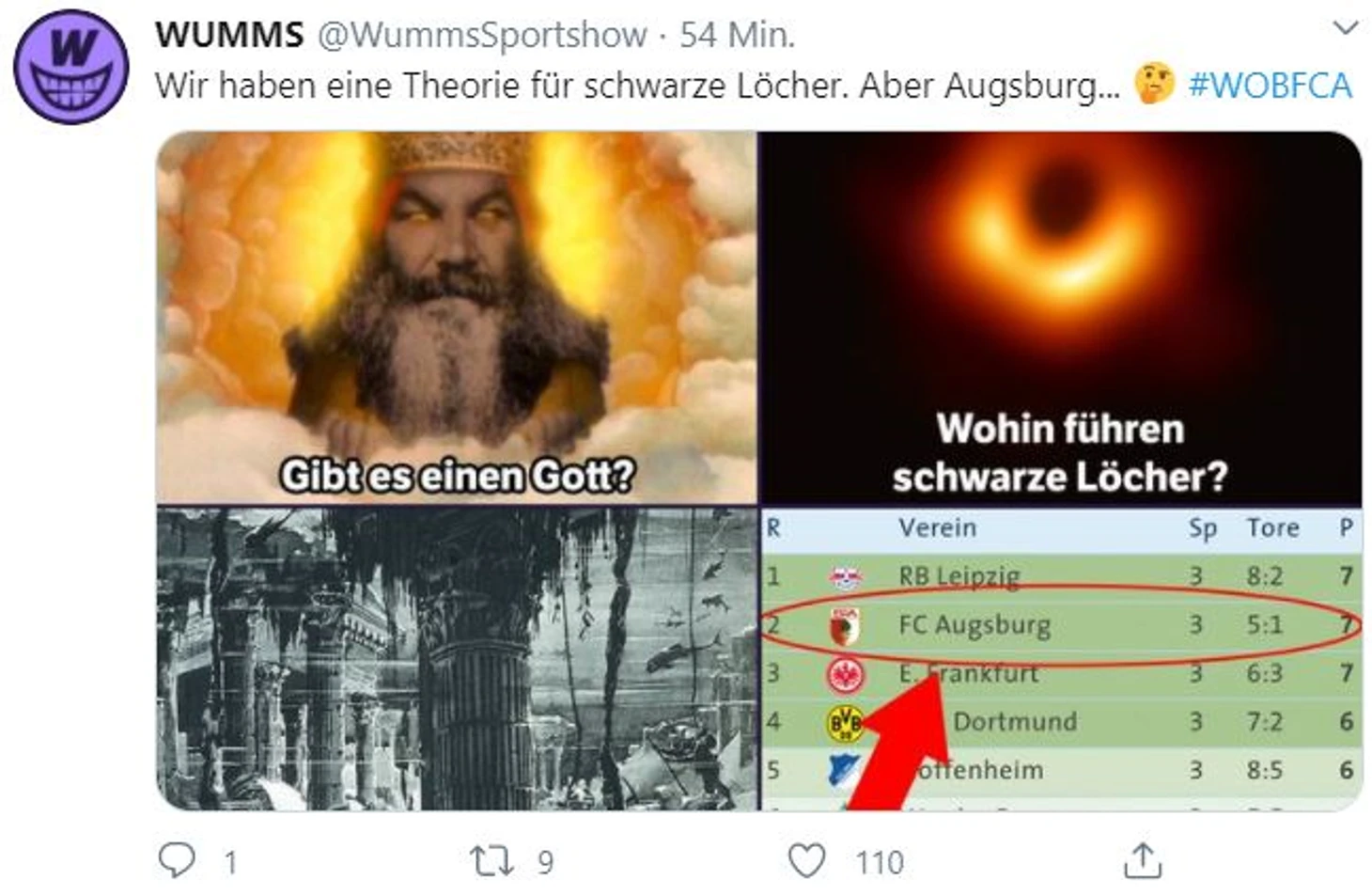1372x895 pixels.
Task: Open the Bundesliga table image
Action: (1061, 658)
